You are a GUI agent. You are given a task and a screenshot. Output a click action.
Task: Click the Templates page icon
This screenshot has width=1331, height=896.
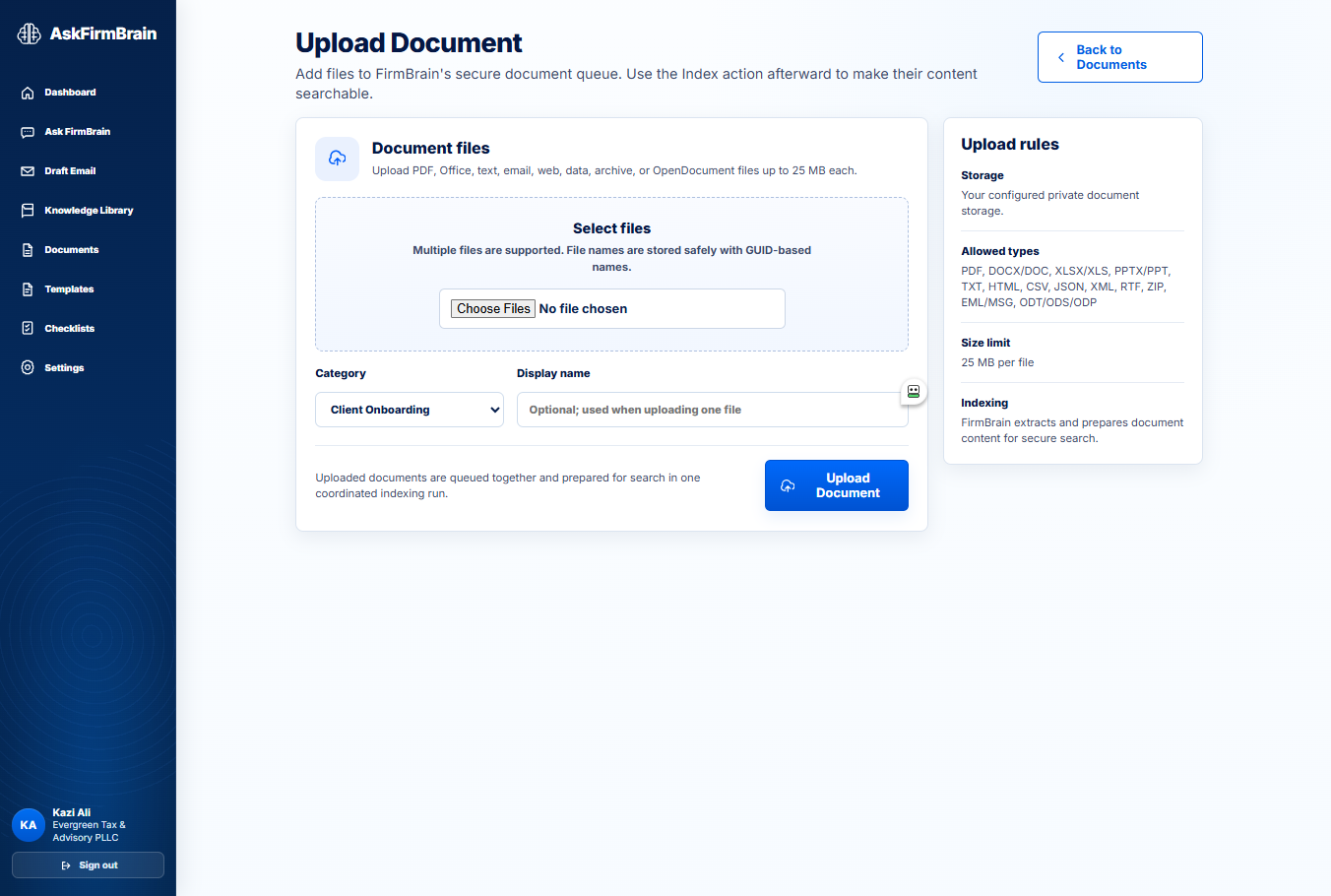pyautogui.click(x=28, y=289)
